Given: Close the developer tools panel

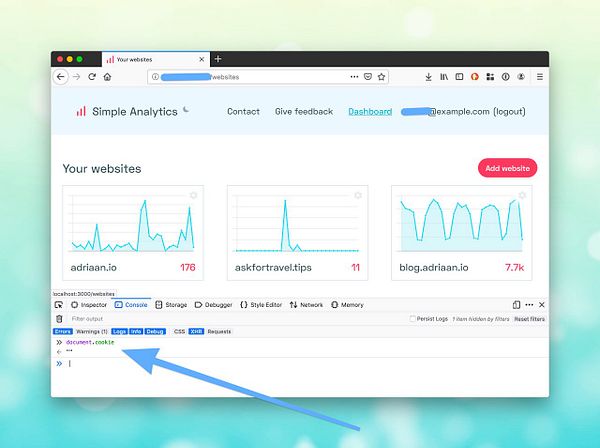Looking at the screenshot, I should click(x=541, y=305).
